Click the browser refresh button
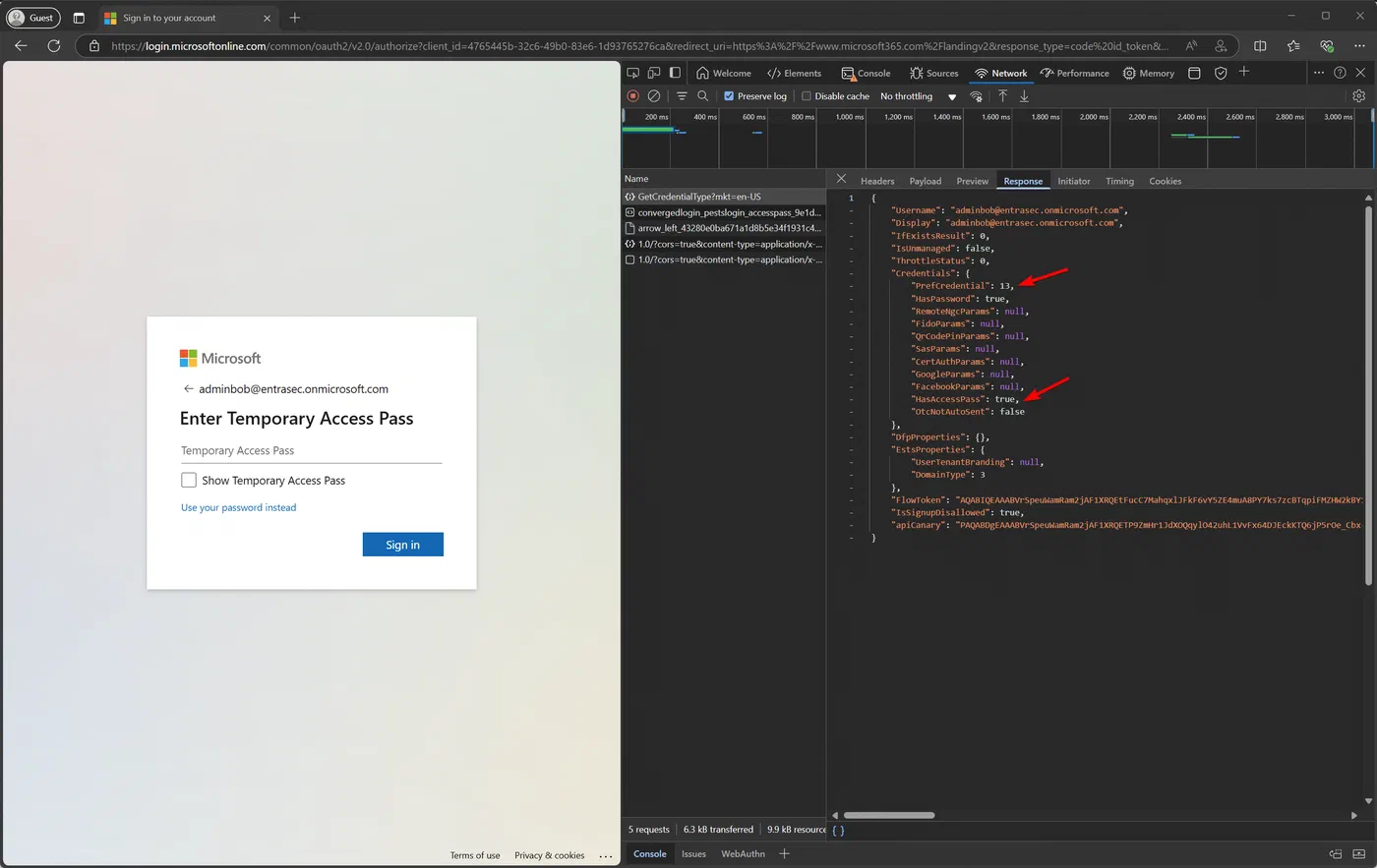Image resolution: width=1377 pixels, height=868 pixels. [x=54, y=45]
